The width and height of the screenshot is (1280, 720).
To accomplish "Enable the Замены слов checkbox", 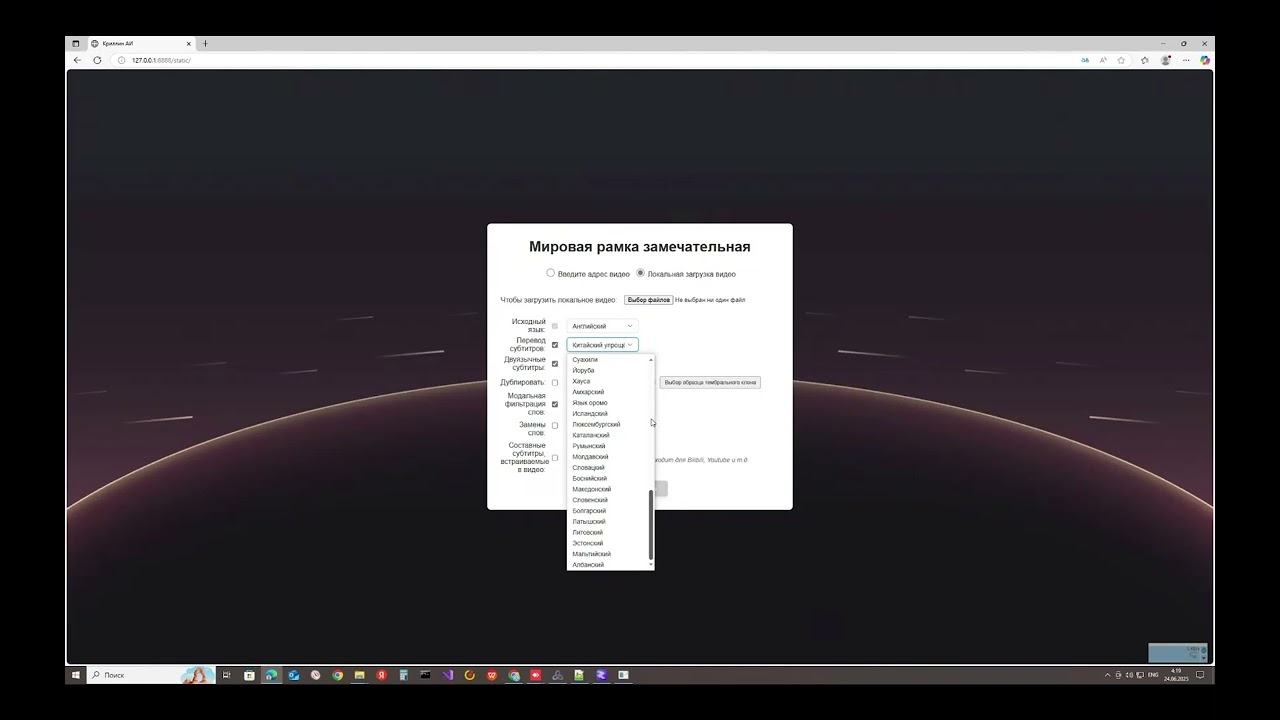I will (x=555, y=426).
